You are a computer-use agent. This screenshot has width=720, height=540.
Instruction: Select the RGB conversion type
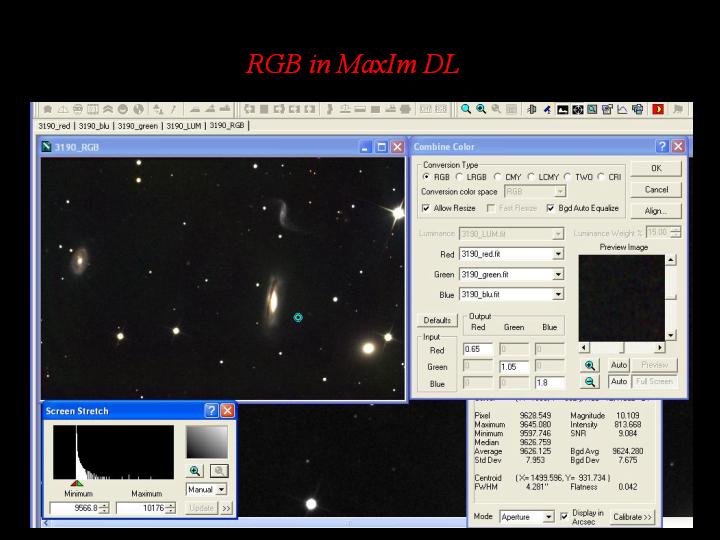(x=426, y=177)
